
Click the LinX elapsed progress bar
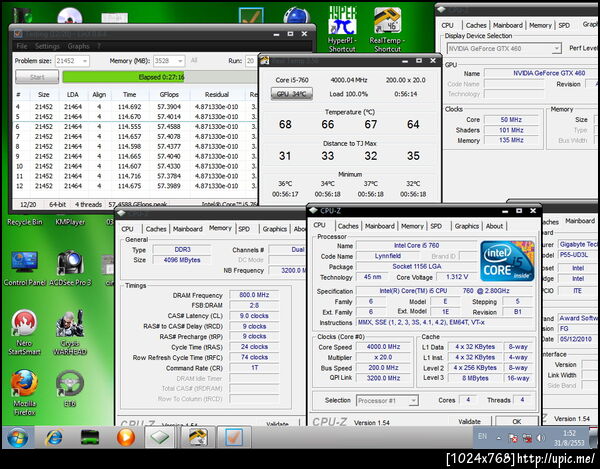[160, 77]
